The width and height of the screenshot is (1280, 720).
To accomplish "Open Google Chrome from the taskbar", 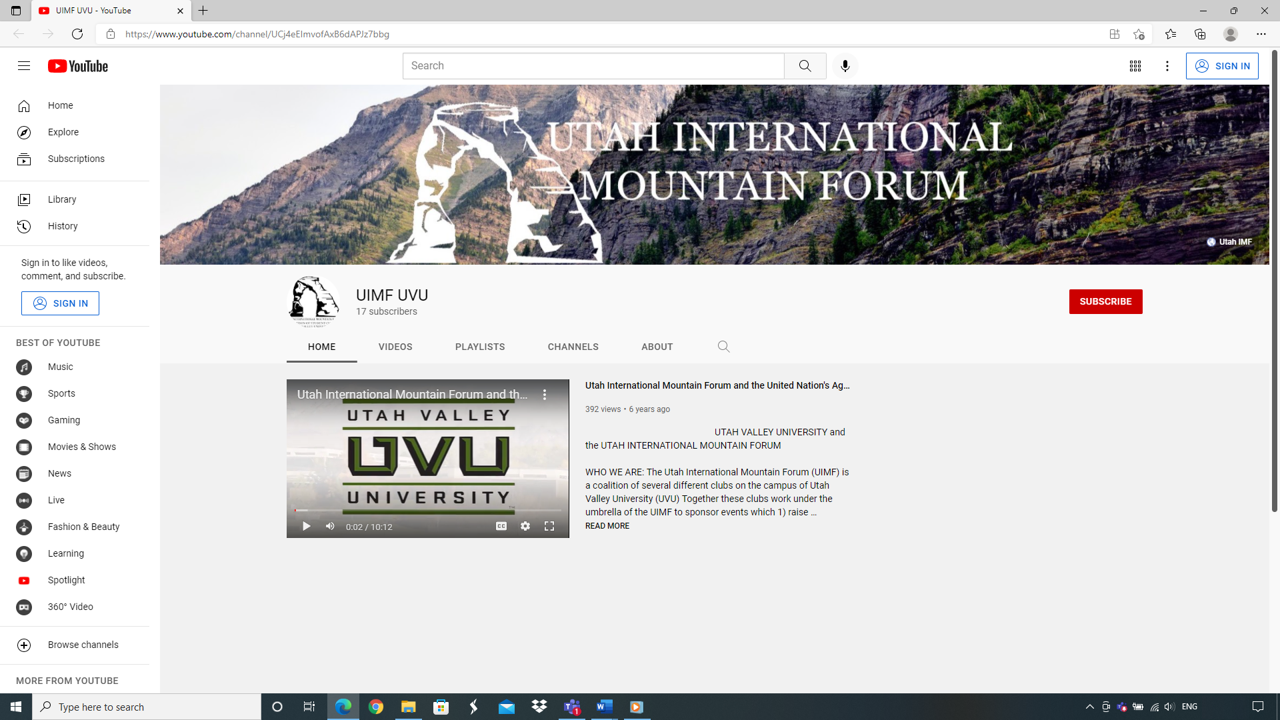I will 376,707.
